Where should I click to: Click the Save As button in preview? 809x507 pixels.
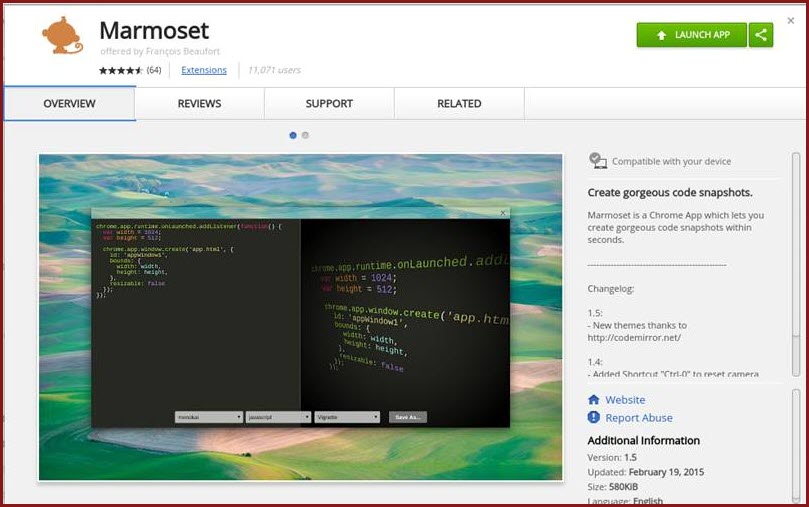[x=408, y=417]
